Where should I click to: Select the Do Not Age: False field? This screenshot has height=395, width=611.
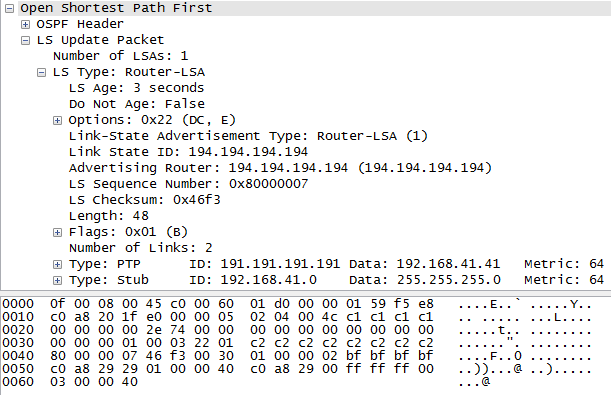pos(137,104)
